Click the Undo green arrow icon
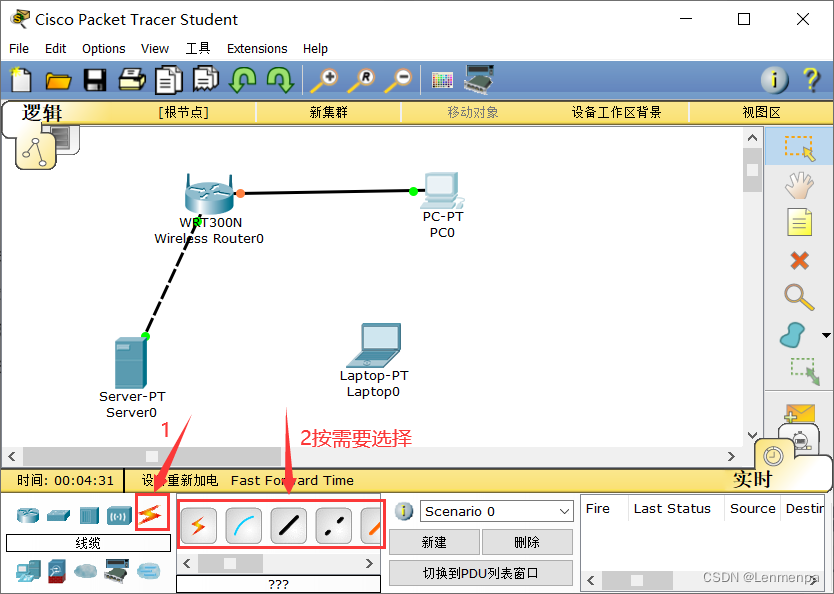 pyautogui.click(x=243, y=80)
